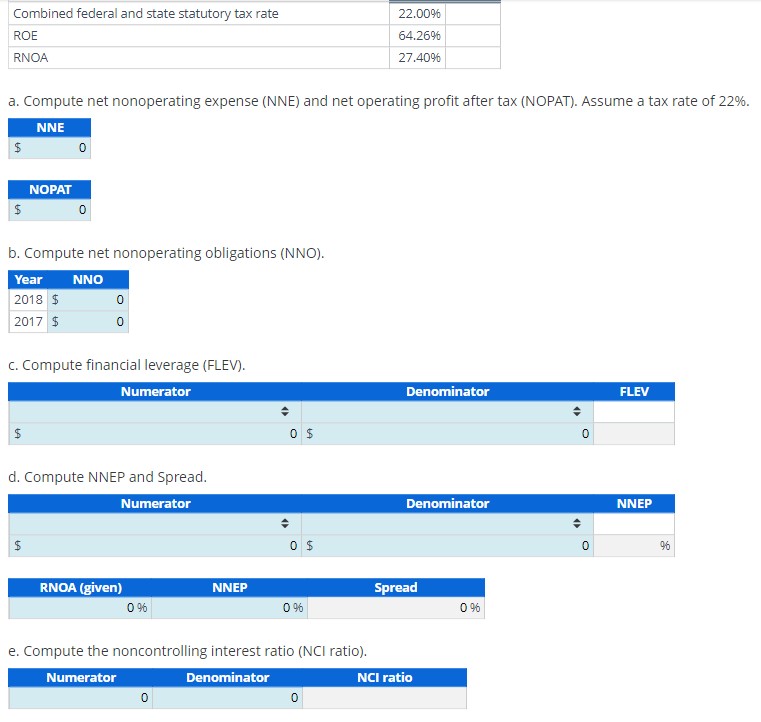Click the Spread result cell

[x=396, y=607]
